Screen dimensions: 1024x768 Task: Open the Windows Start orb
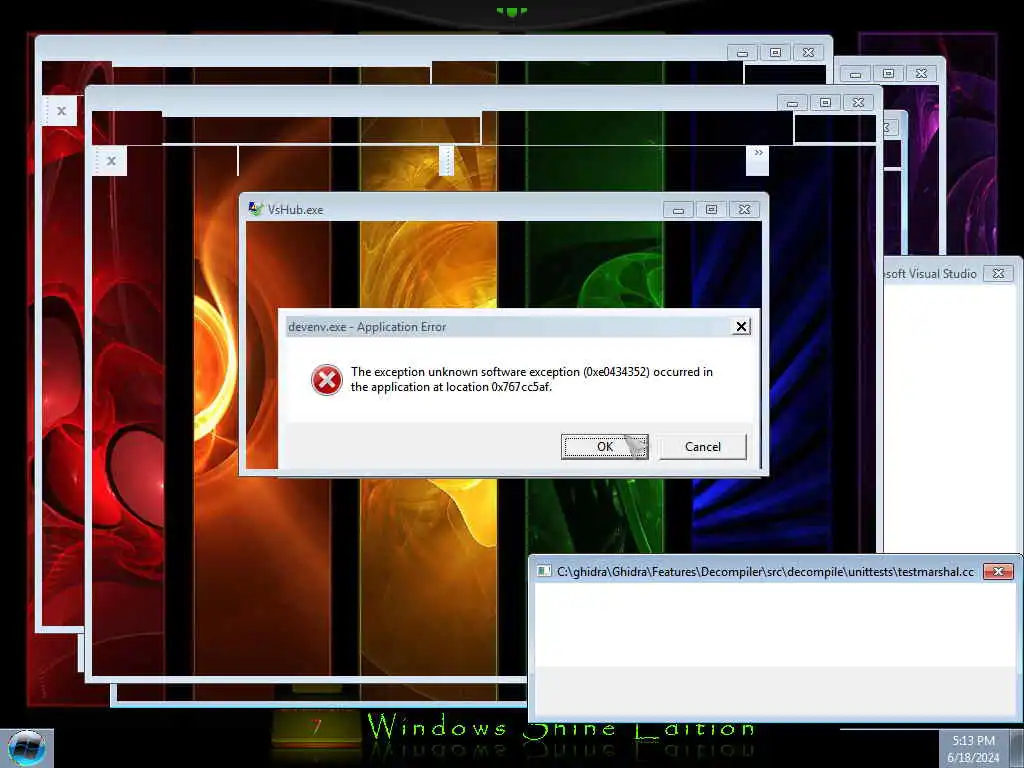pyautogui.click(x=27, y=748)
